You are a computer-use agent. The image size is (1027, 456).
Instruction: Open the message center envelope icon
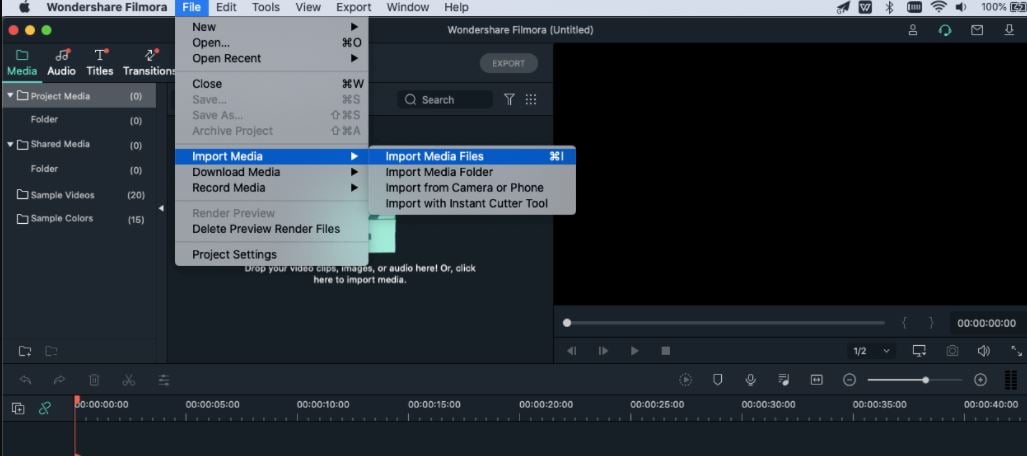pyautogui.click(x=977, y=30)
